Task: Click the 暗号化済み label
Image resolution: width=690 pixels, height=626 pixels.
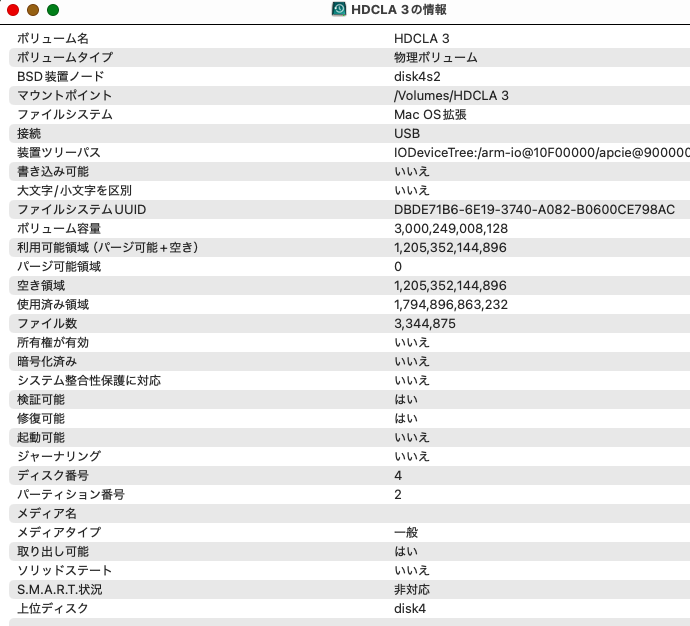Action: point(47,362)
